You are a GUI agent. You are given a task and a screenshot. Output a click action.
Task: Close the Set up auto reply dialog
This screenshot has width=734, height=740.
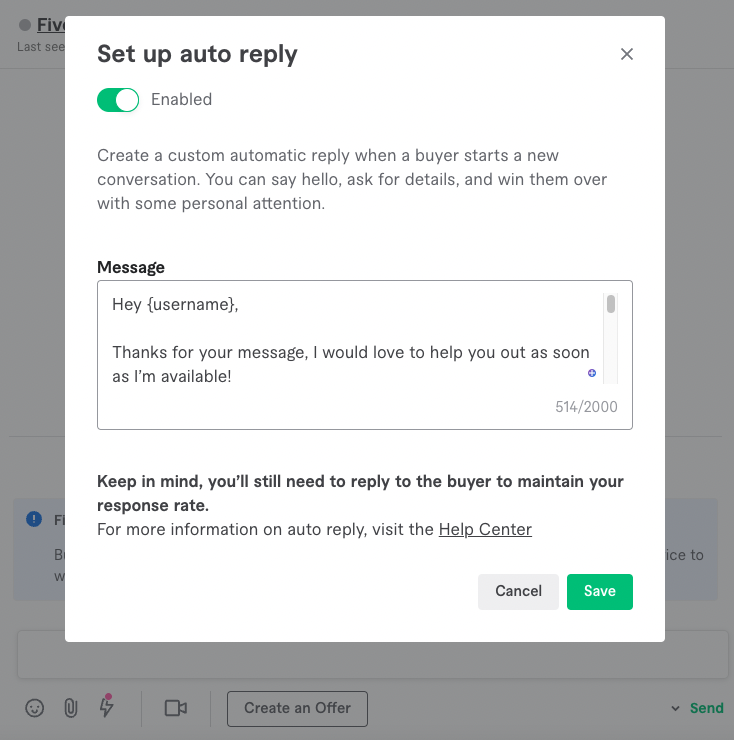pyautogui.click(x=626, y=54)
